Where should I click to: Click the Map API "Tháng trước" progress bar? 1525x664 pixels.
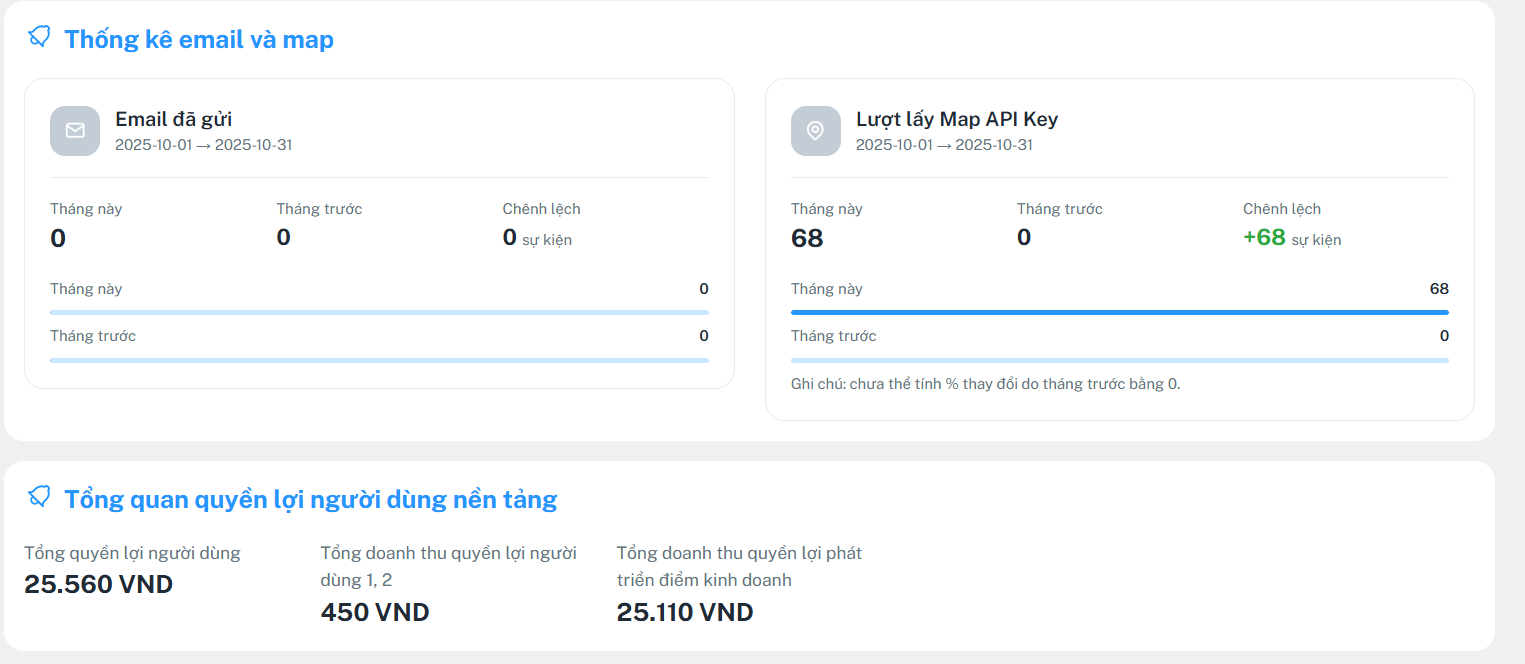(x=1119, y=360)
